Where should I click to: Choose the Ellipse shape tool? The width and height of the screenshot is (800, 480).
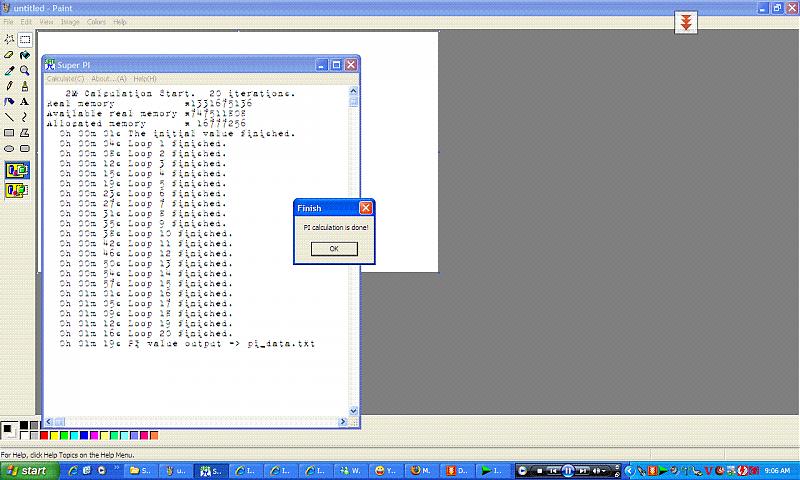9,148
